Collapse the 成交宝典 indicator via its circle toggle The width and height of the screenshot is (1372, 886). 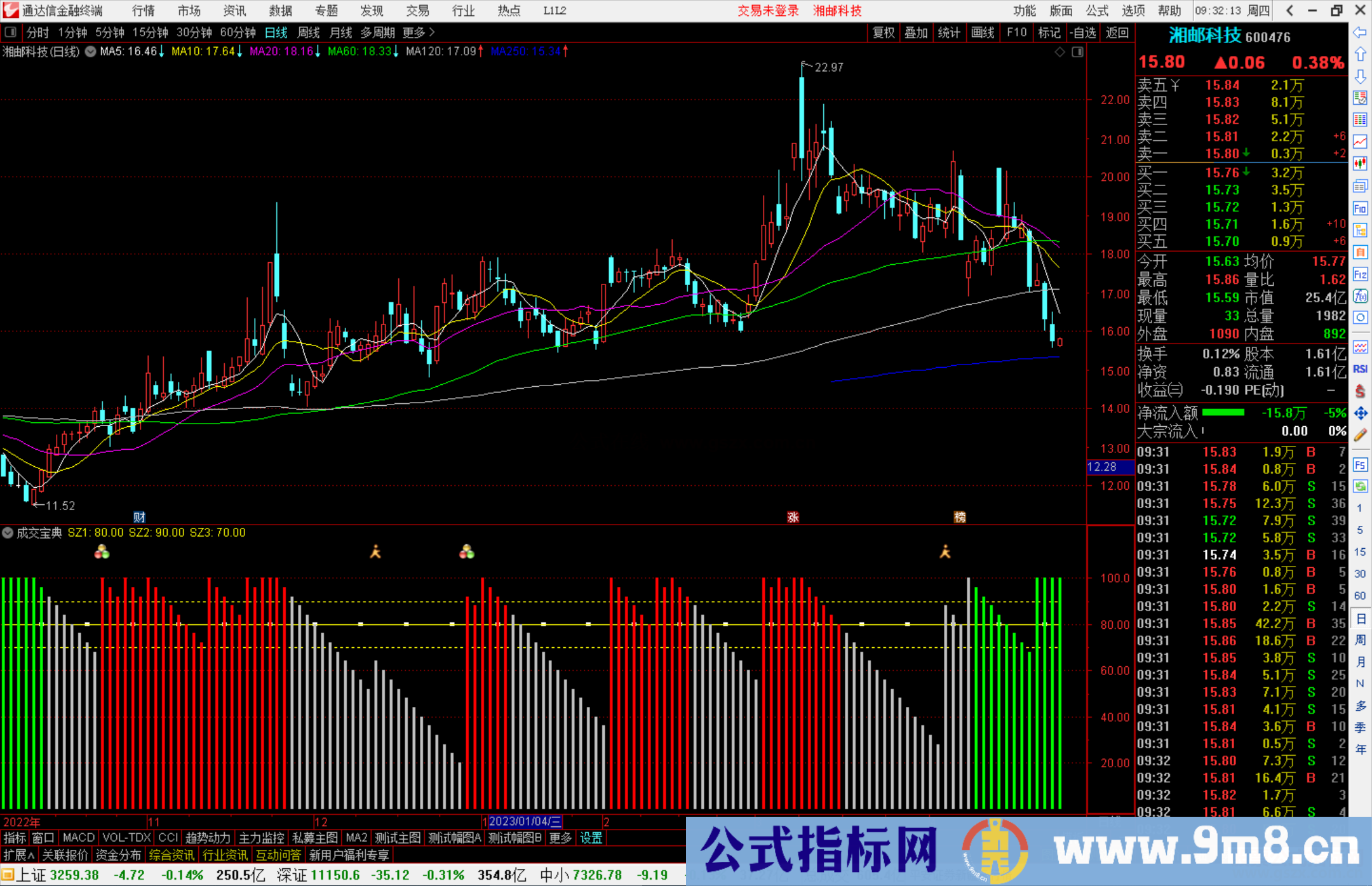(8, 533)
